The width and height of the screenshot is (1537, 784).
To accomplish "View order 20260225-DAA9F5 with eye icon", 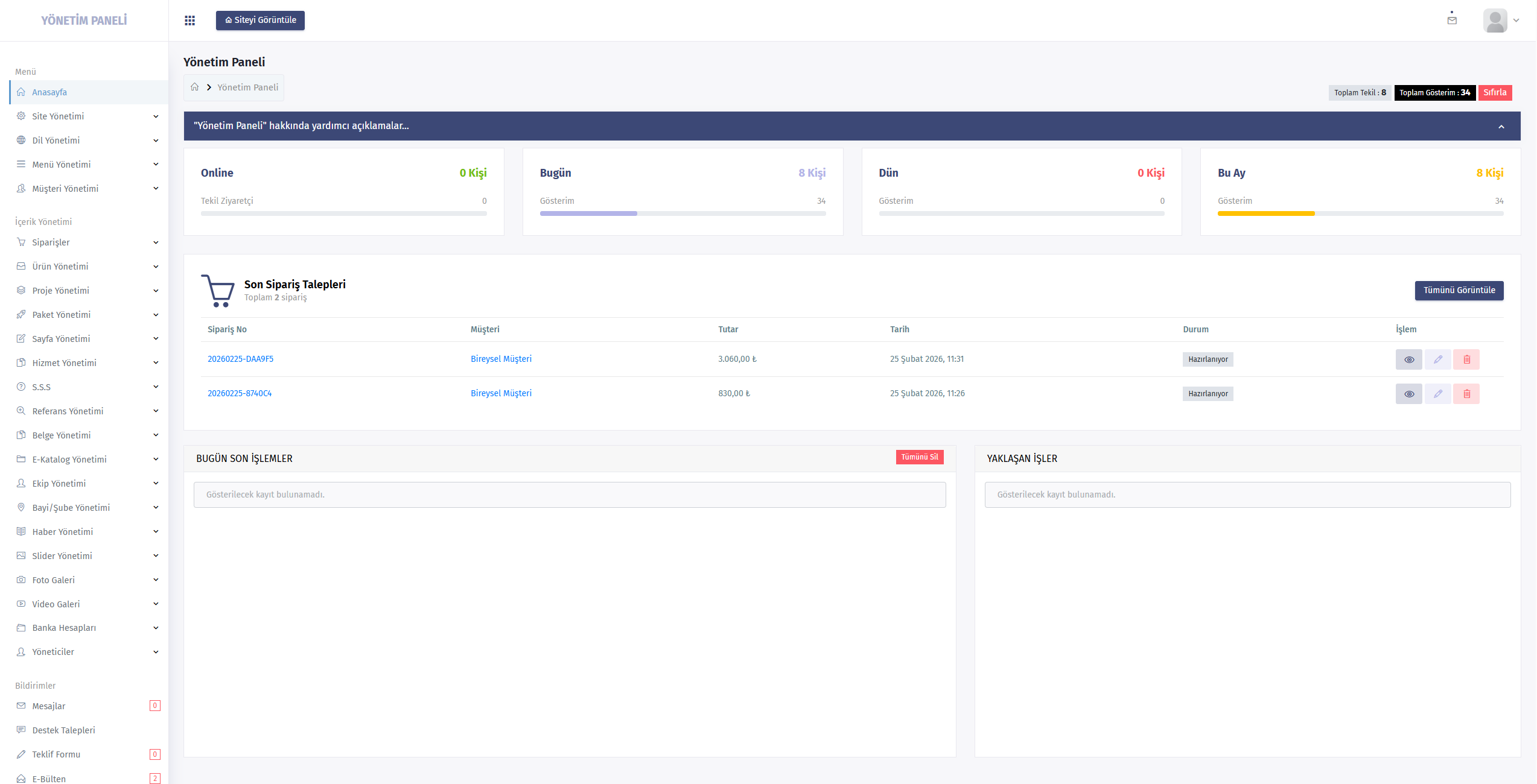I will (x=1408, y=359).
